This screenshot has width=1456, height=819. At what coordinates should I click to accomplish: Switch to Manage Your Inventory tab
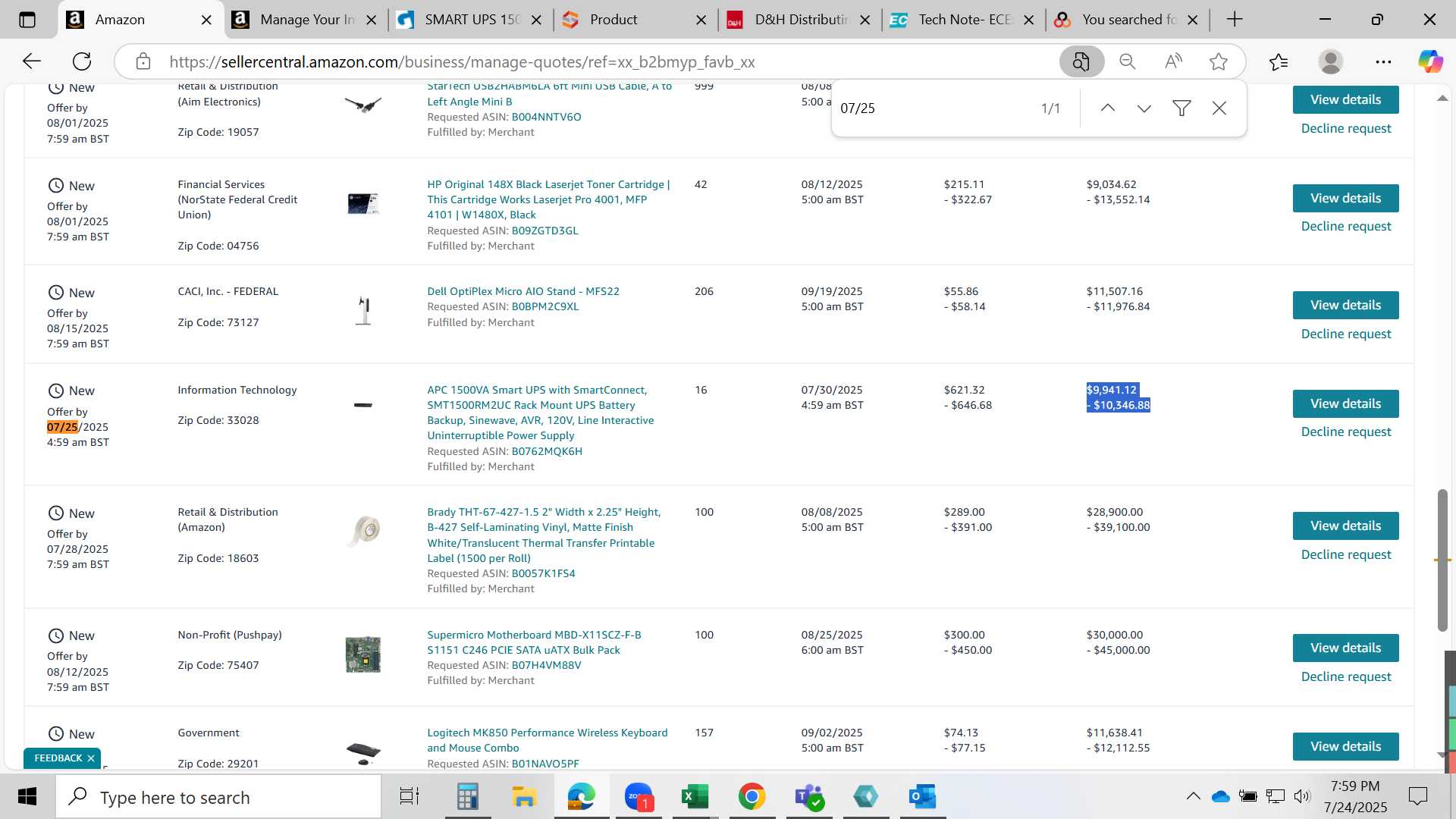306,20
